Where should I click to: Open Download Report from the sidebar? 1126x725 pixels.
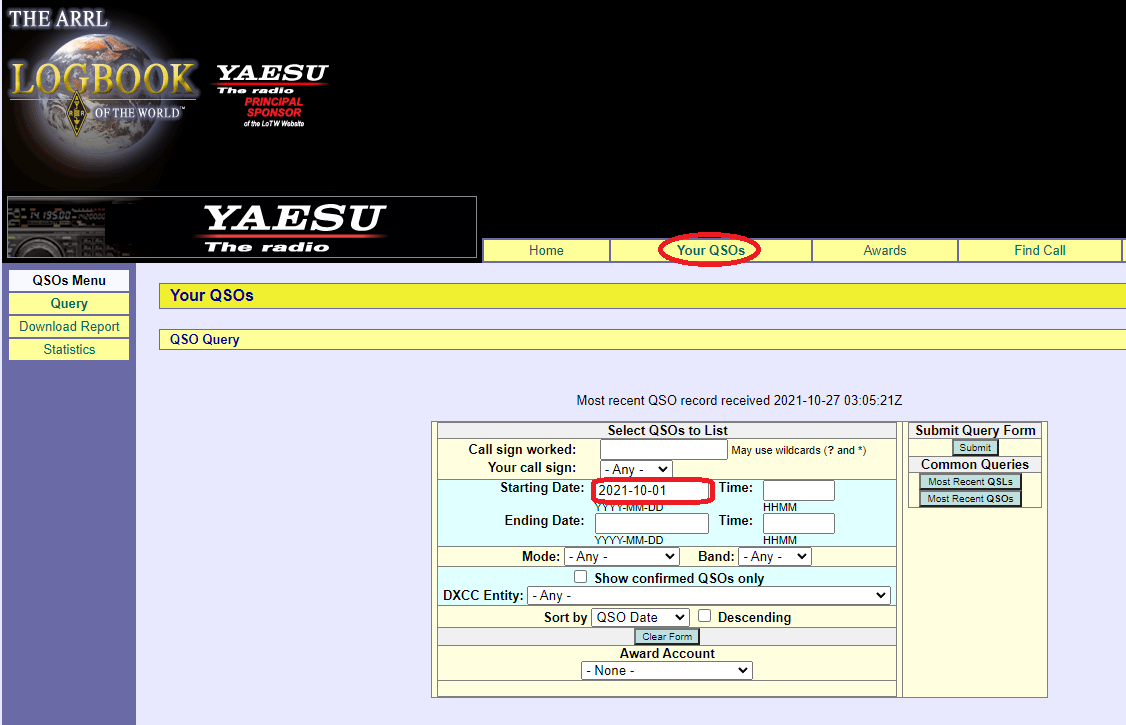pyautogui.click(x=69, y=327)
